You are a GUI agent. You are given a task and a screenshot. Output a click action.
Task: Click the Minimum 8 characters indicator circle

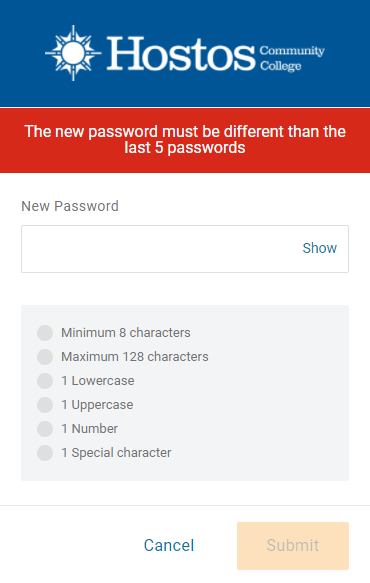[x=45, y=333]
